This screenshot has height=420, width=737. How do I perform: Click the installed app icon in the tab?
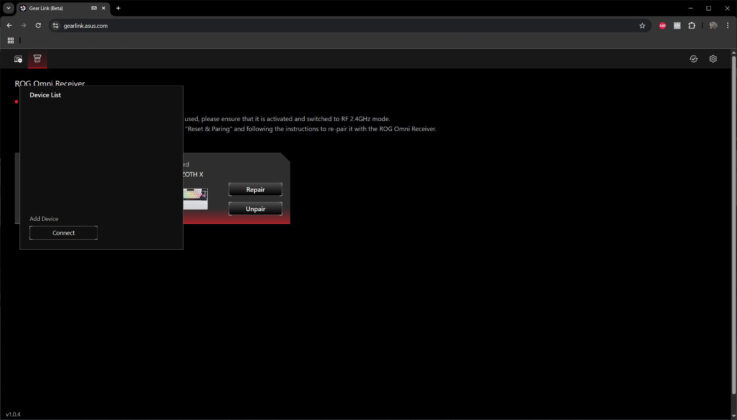pyautogui.click(x=94, y=8)
